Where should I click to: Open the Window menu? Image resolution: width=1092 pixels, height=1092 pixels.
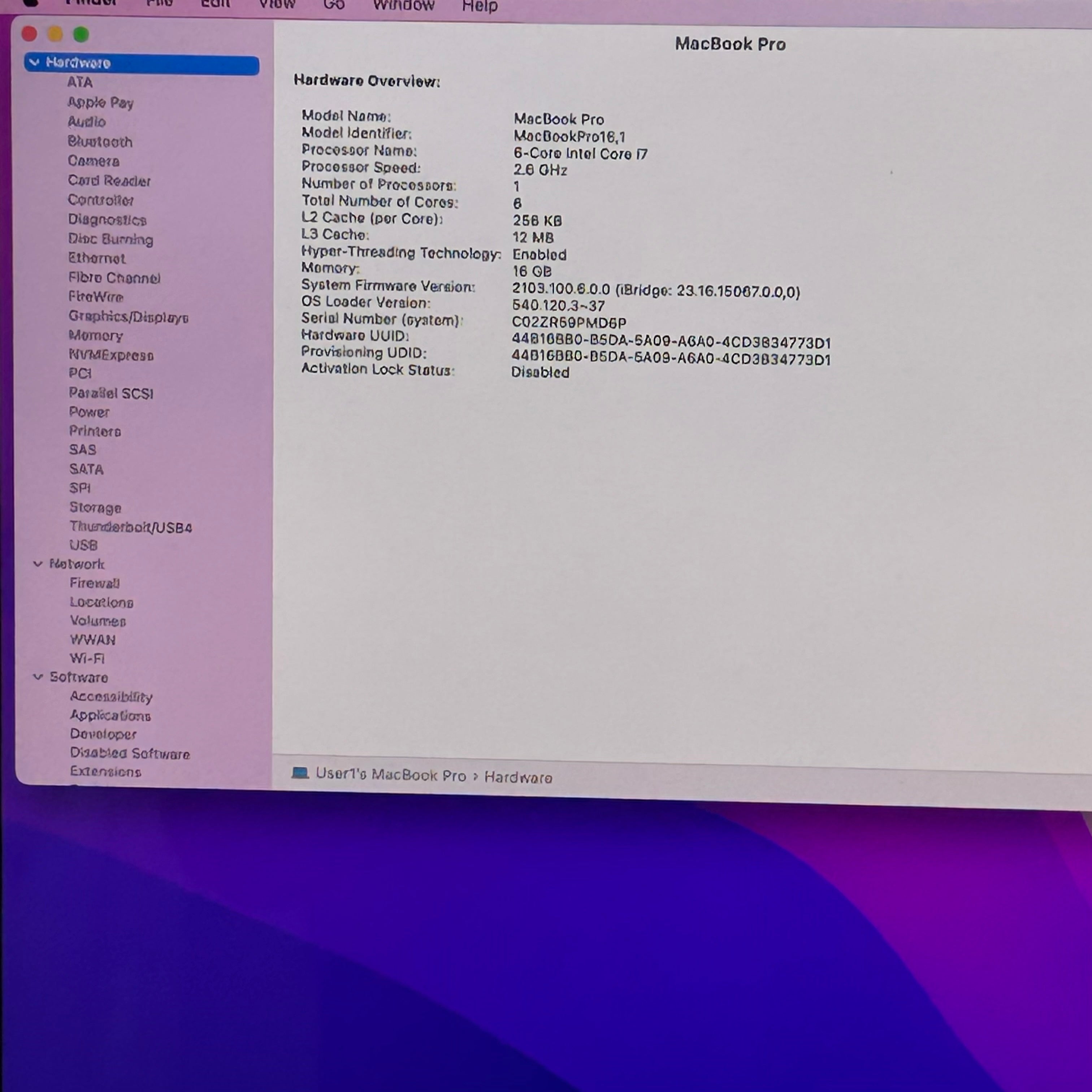tap(404, 6)
